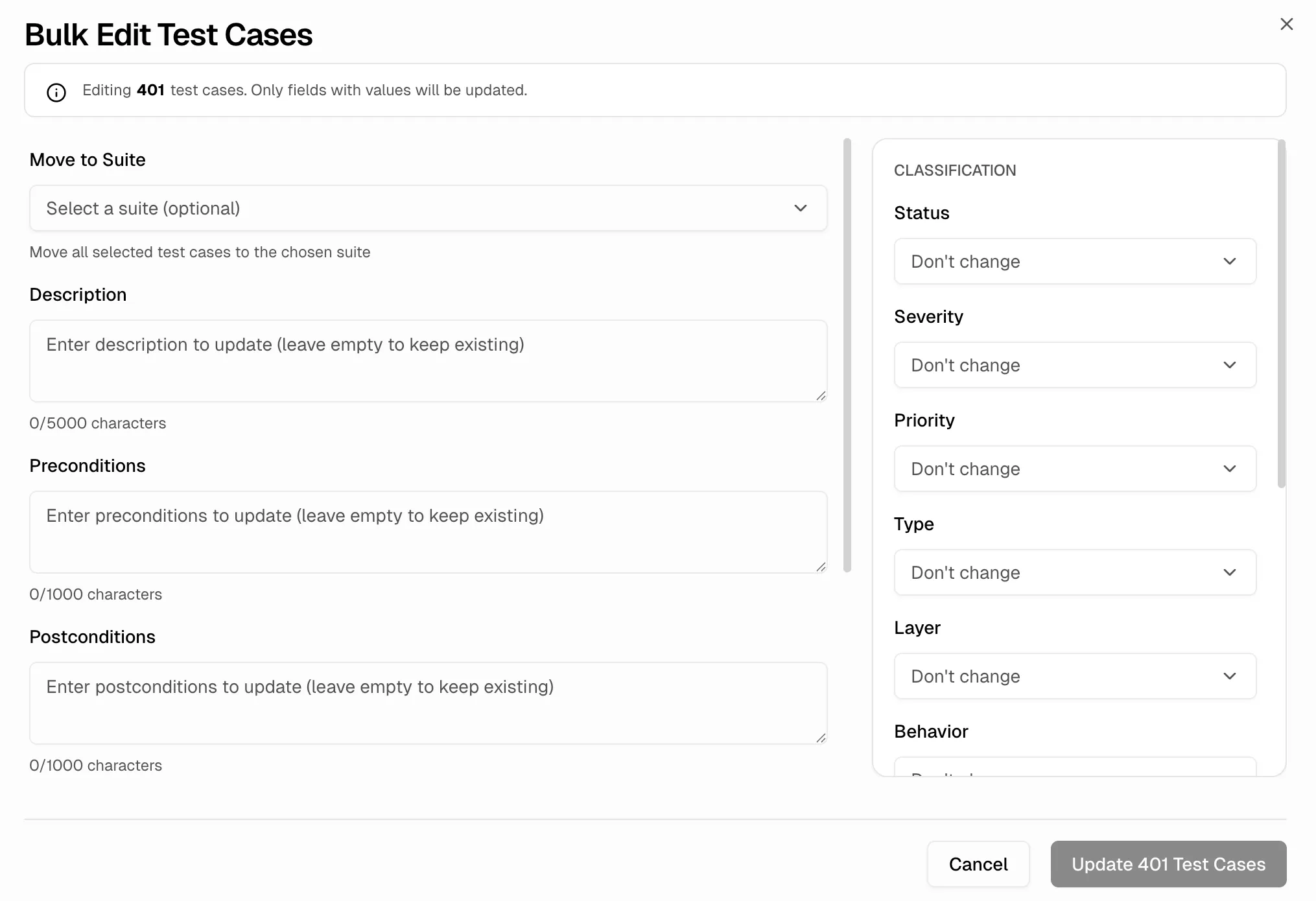Open the Status Don't change dropdown

click(1075, 261)
